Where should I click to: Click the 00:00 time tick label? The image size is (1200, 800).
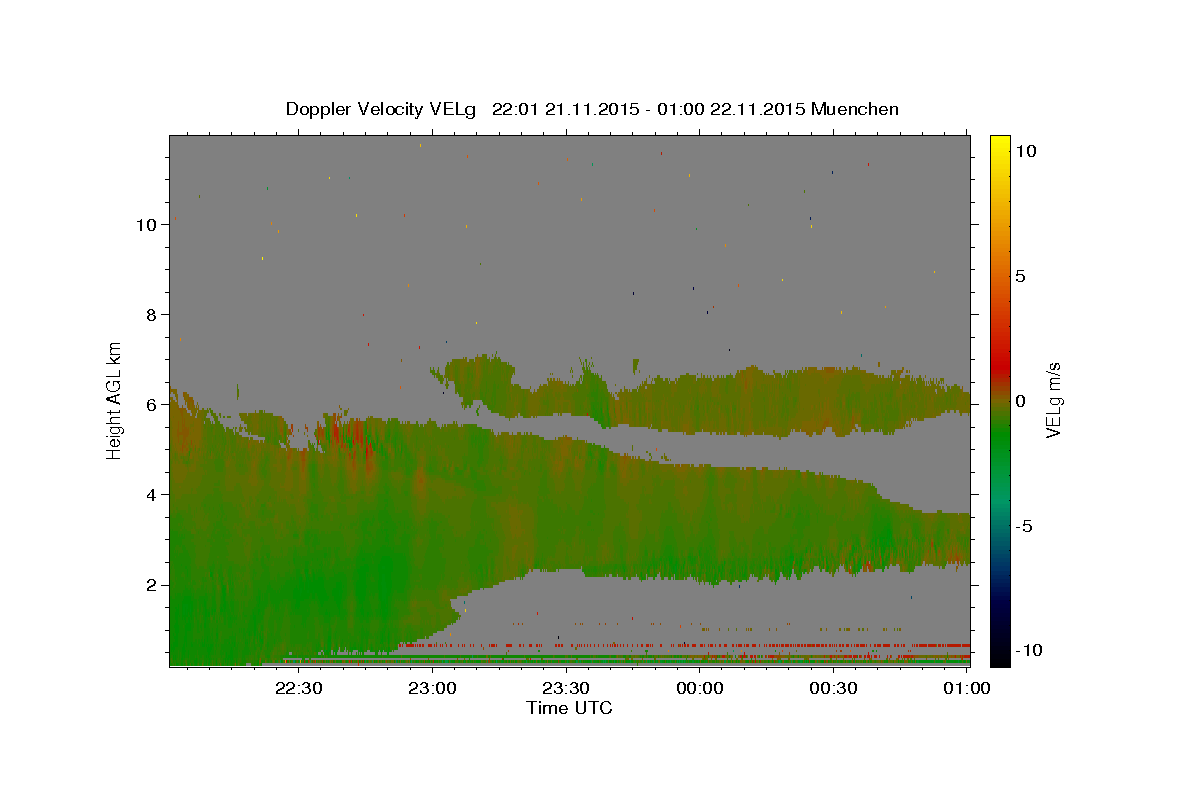pyautogui.click(x=700, y=688)
